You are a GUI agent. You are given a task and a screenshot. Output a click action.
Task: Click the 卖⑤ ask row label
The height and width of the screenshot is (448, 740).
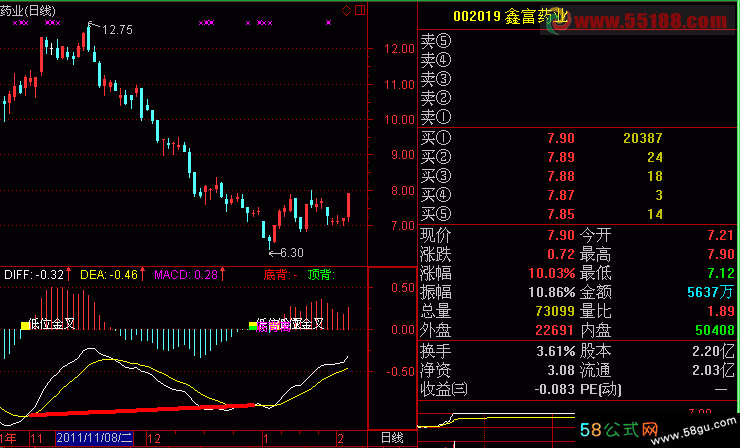point(436,41)
